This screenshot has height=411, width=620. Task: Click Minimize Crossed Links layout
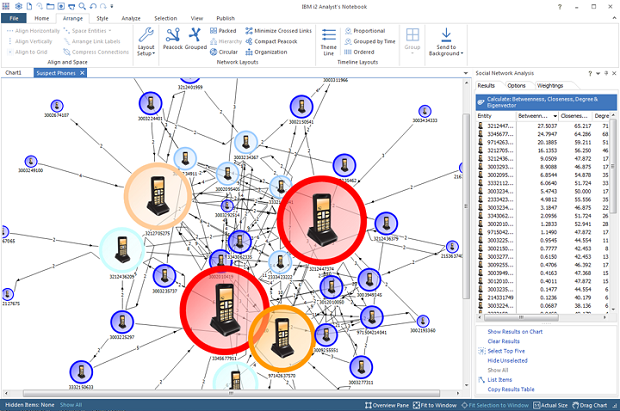[276, 30]
